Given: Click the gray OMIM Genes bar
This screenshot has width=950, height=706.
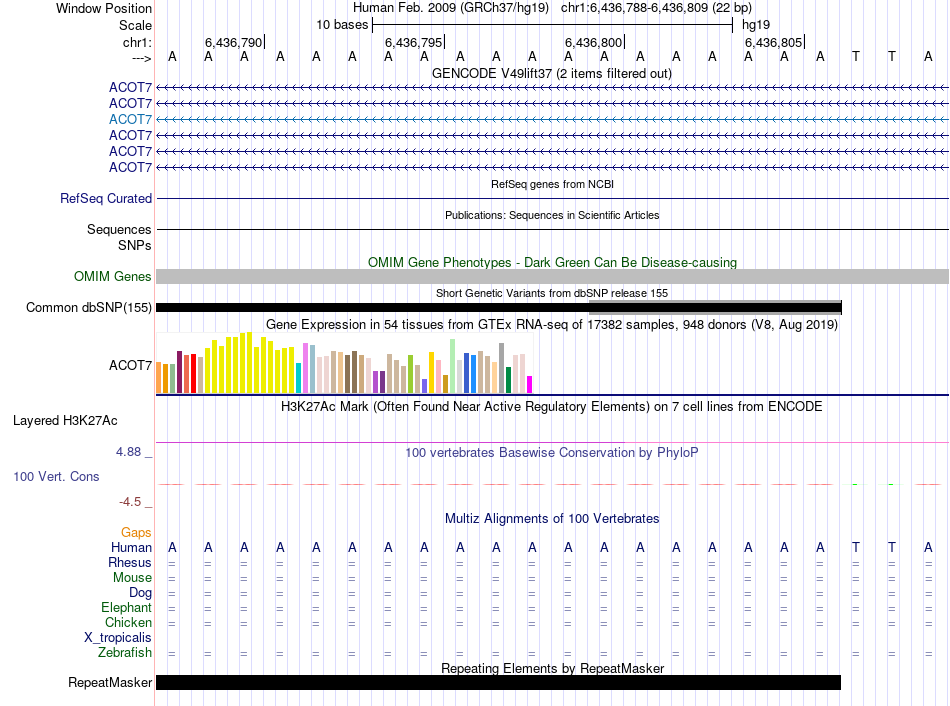Looking at the screenshot, I should click(552, 277).
